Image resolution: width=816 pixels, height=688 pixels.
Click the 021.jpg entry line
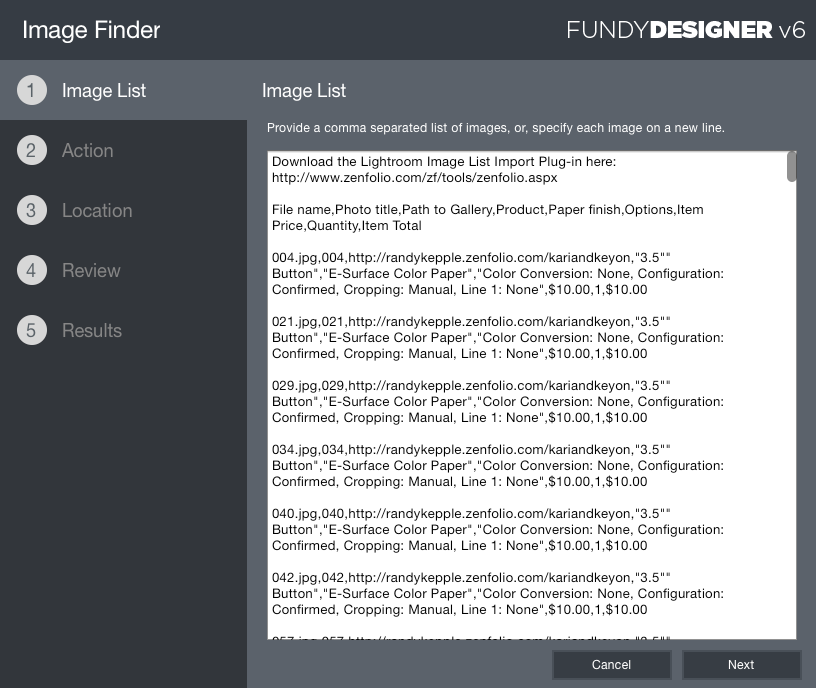point(471,322)
